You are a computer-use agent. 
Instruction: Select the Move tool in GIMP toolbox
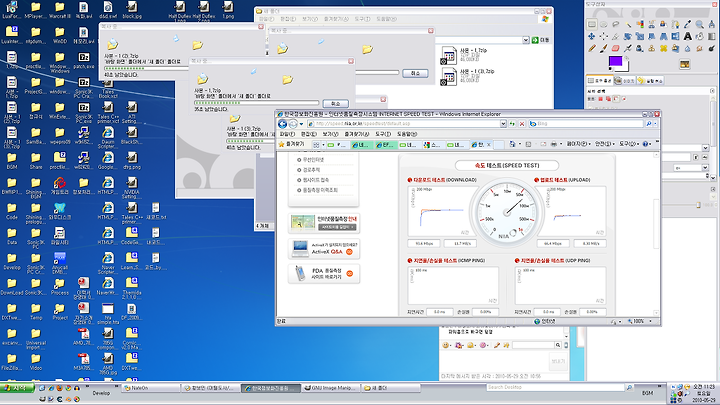tap(591, 36)
